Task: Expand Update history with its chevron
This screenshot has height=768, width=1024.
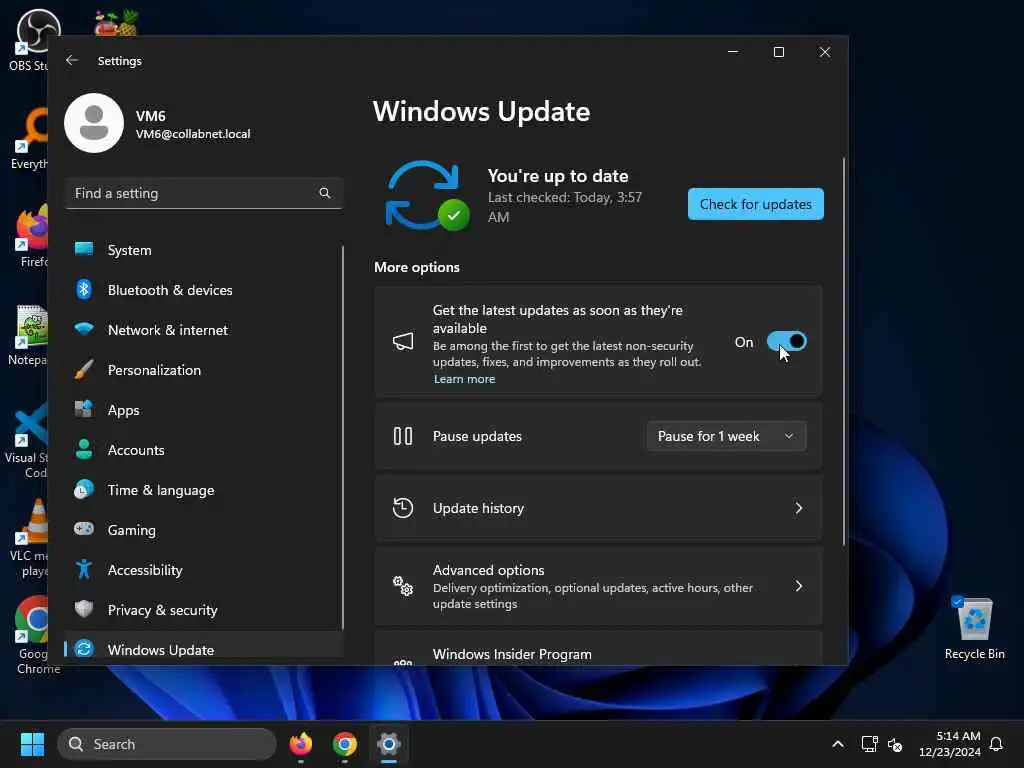Action: click(798, 508)
